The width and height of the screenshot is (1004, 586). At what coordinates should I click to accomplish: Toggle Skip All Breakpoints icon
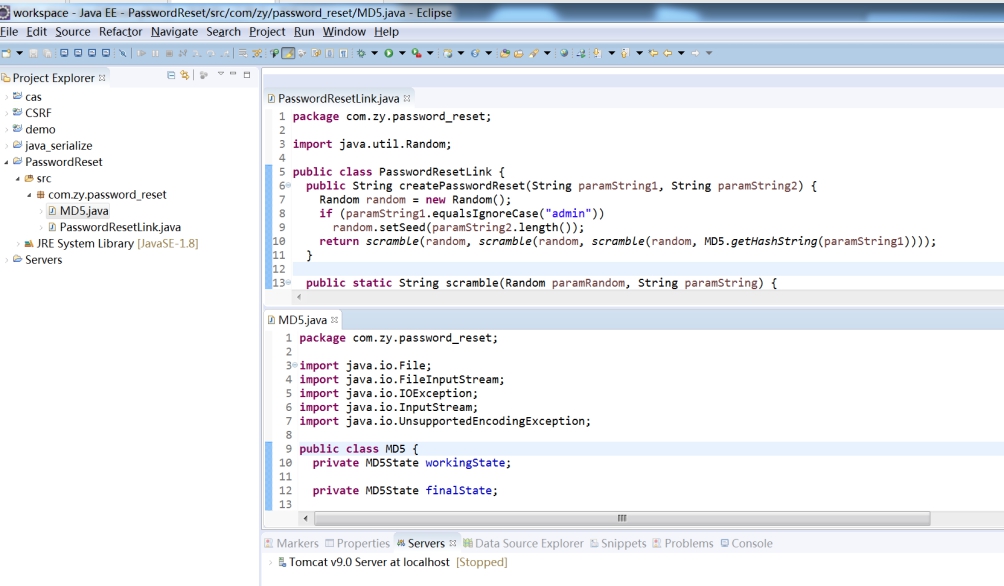click(x=123, y=53)
